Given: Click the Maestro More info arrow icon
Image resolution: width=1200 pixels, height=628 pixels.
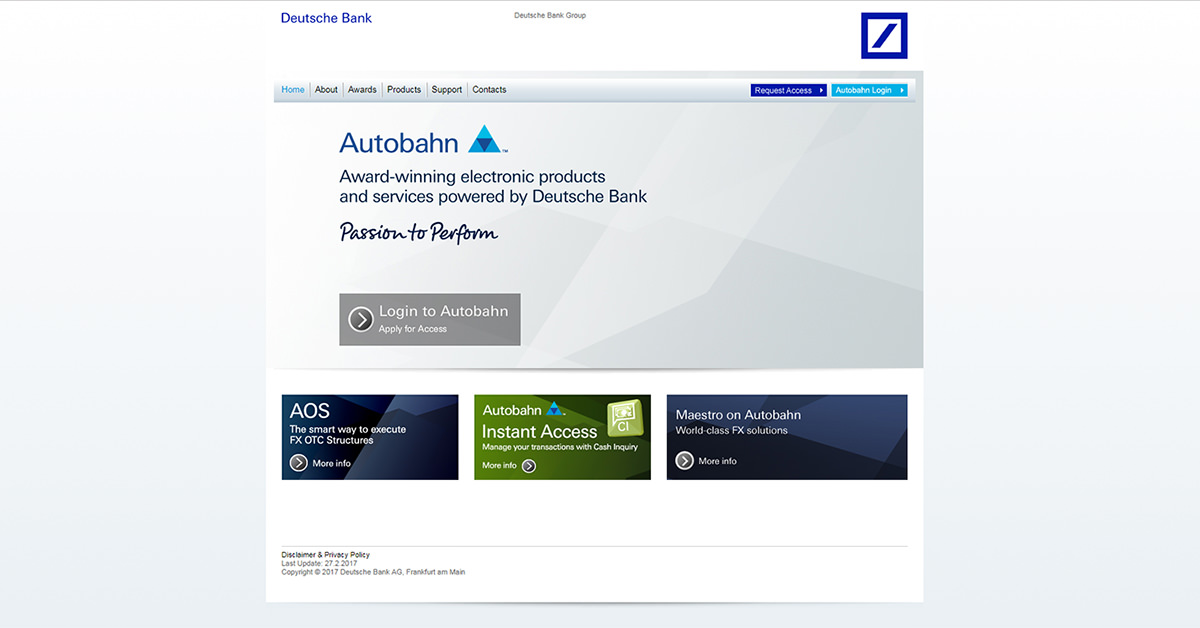Looking at the screenshot, I should (685, 461).
